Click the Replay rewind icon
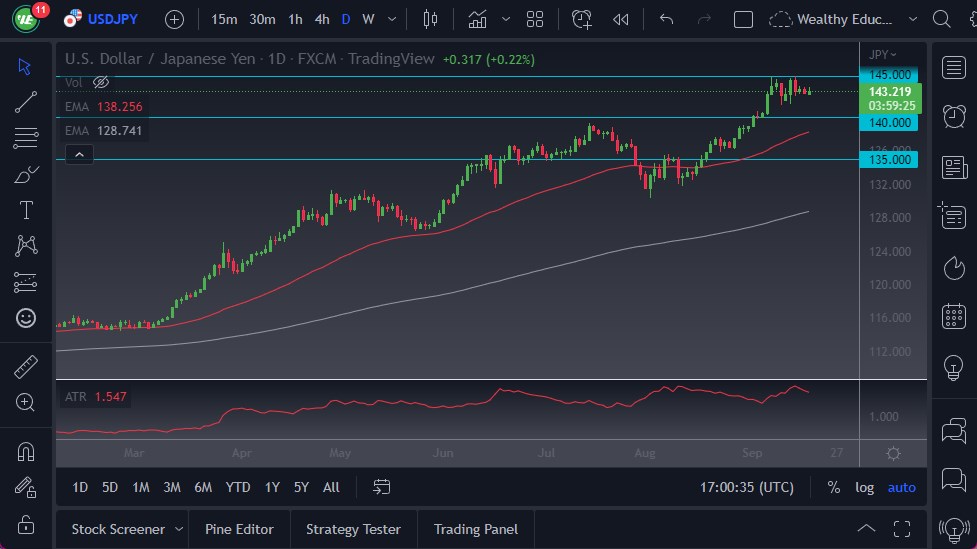Image resolution: width=977 pixels, height=549 pixels. (621, 19)
